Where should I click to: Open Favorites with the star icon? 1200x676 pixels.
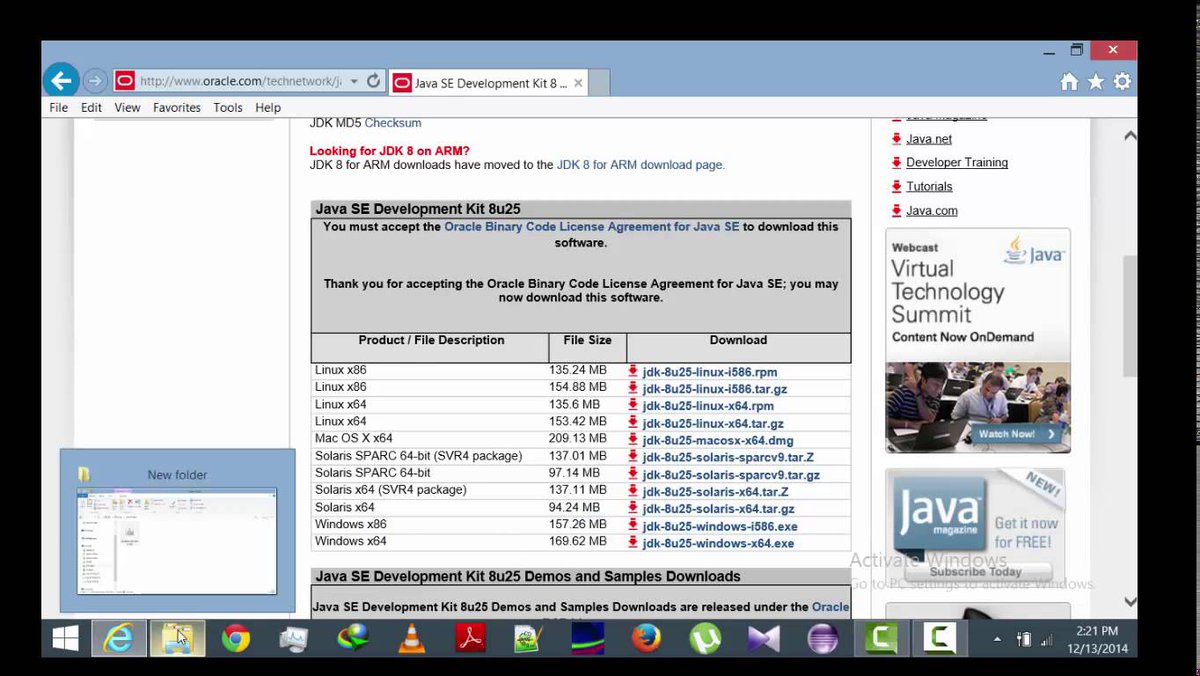(x=1096, y=82)
